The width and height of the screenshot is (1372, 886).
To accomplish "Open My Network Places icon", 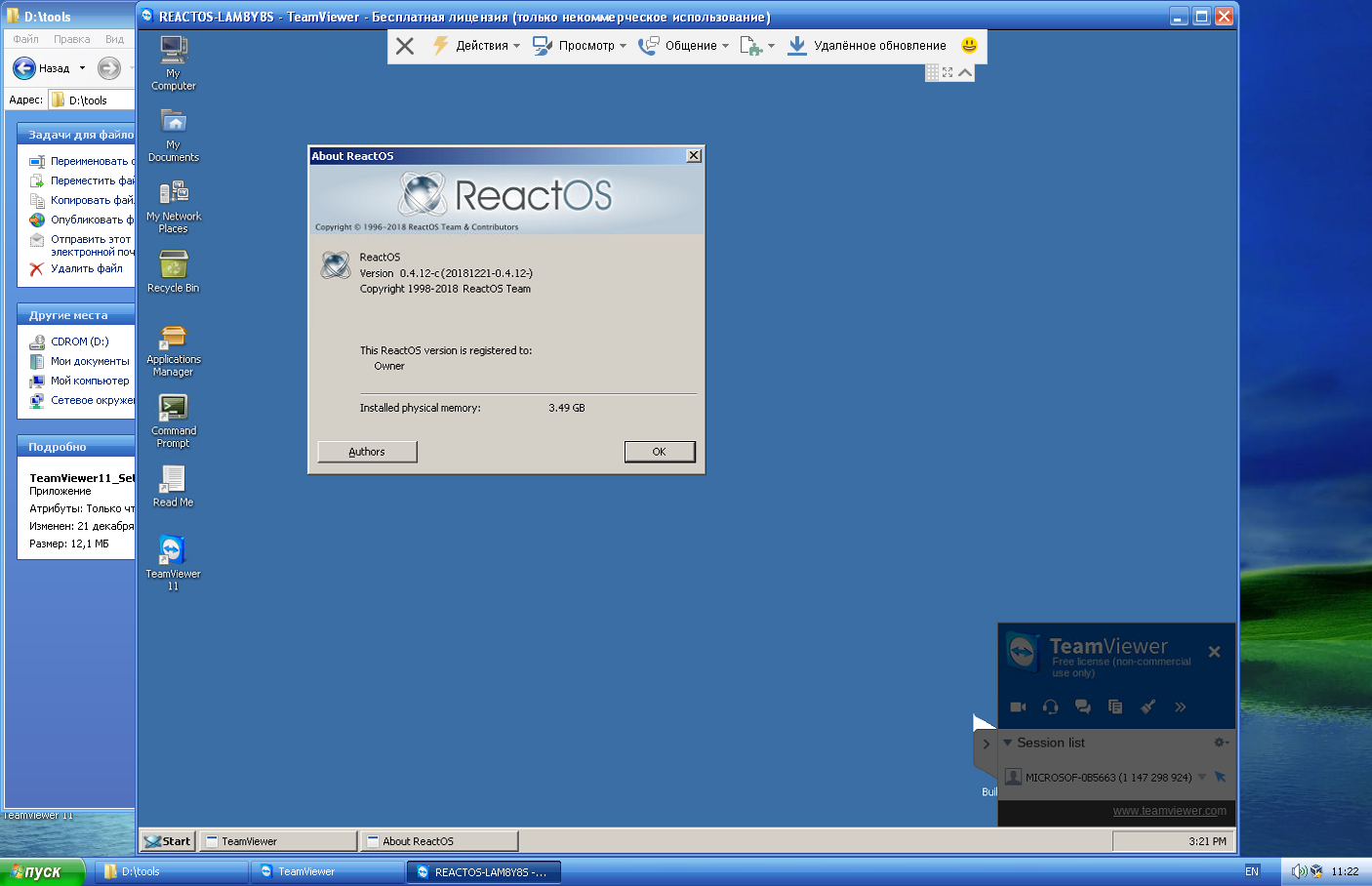I will (x=173, y=206).
